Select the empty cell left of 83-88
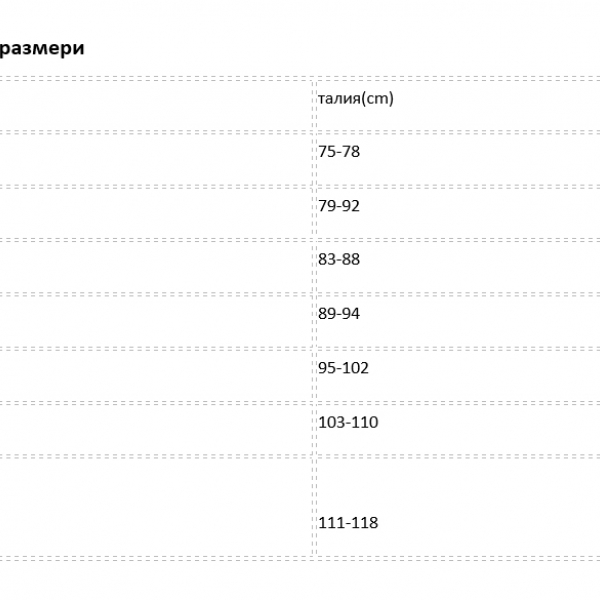The image size is (600, 600). click(150, 260)
